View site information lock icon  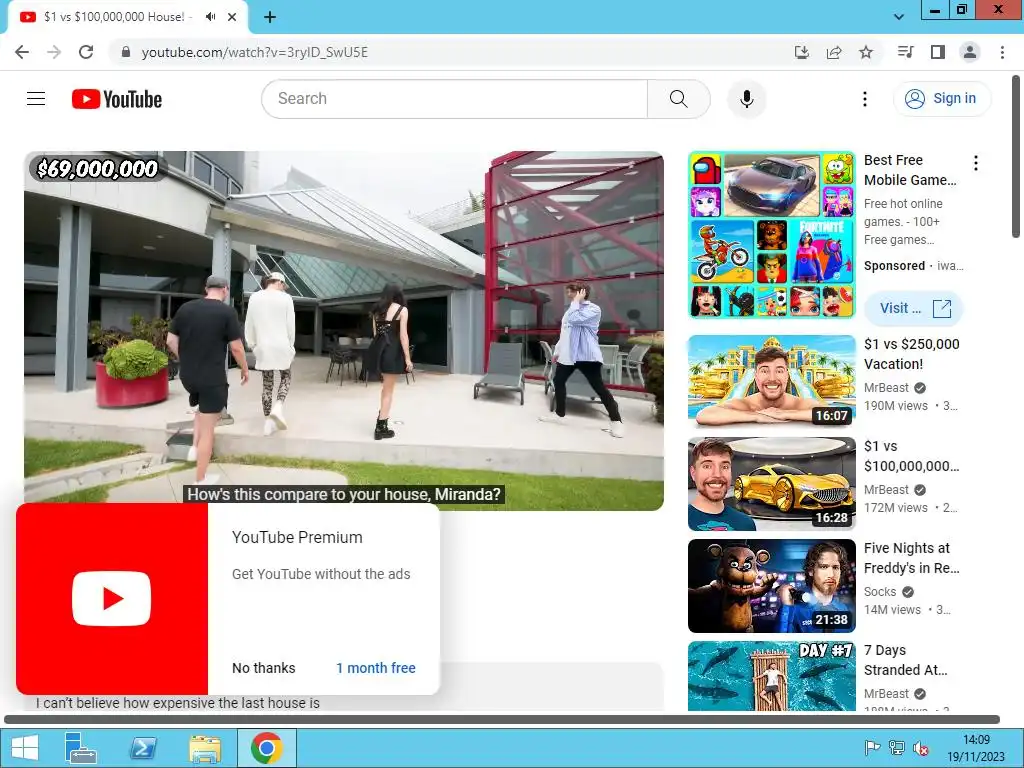(x=126, y=52)
